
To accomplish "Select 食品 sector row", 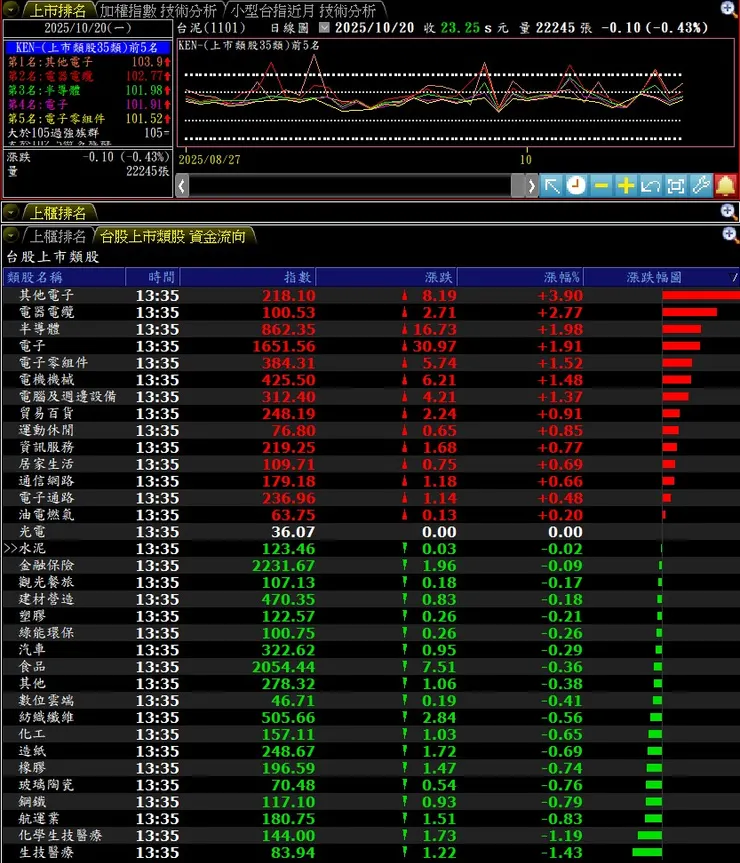I will pyautogui.click(x=371, y=667).
